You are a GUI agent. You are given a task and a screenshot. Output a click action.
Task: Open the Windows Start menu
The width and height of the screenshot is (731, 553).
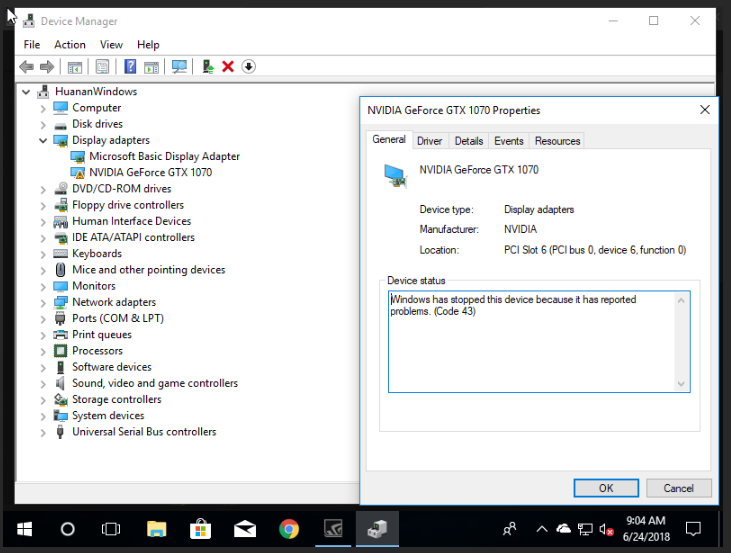coord(24,529)
